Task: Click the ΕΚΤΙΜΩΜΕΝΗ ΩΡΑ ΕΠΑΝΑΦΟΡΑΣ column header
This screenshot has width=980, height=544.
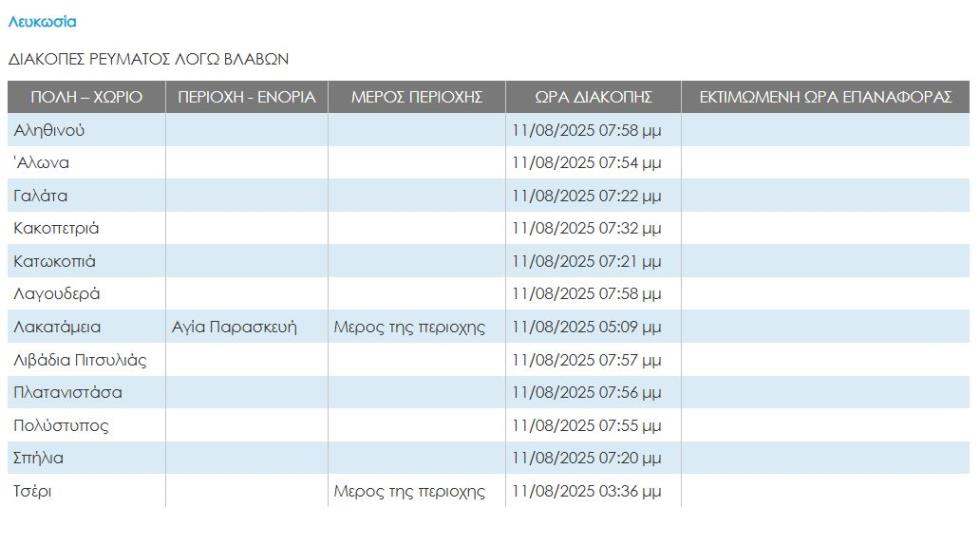Action: click(x=826, y=97)
